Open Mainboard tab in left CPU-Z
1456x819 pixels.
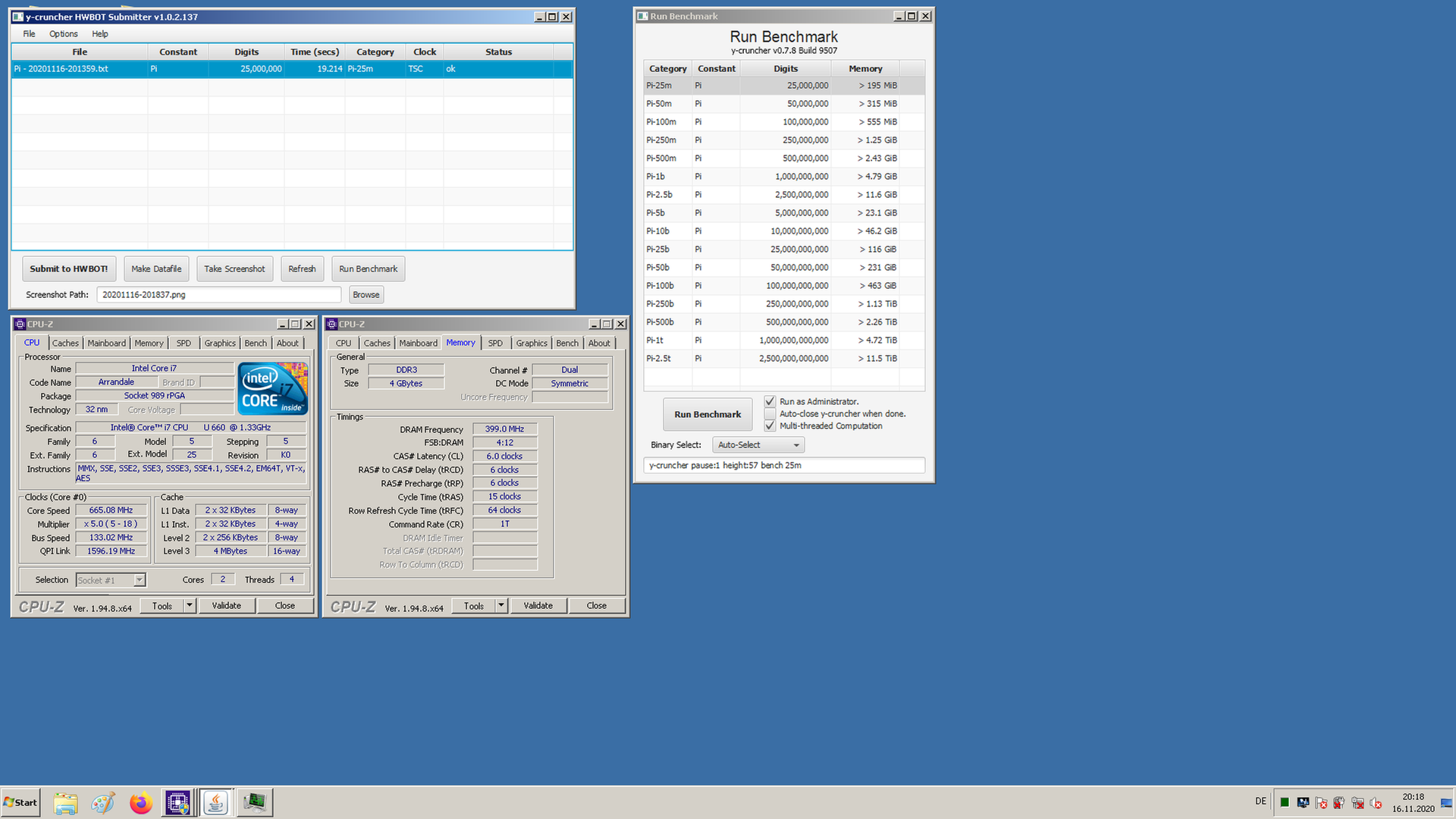[x=107, y=344]
